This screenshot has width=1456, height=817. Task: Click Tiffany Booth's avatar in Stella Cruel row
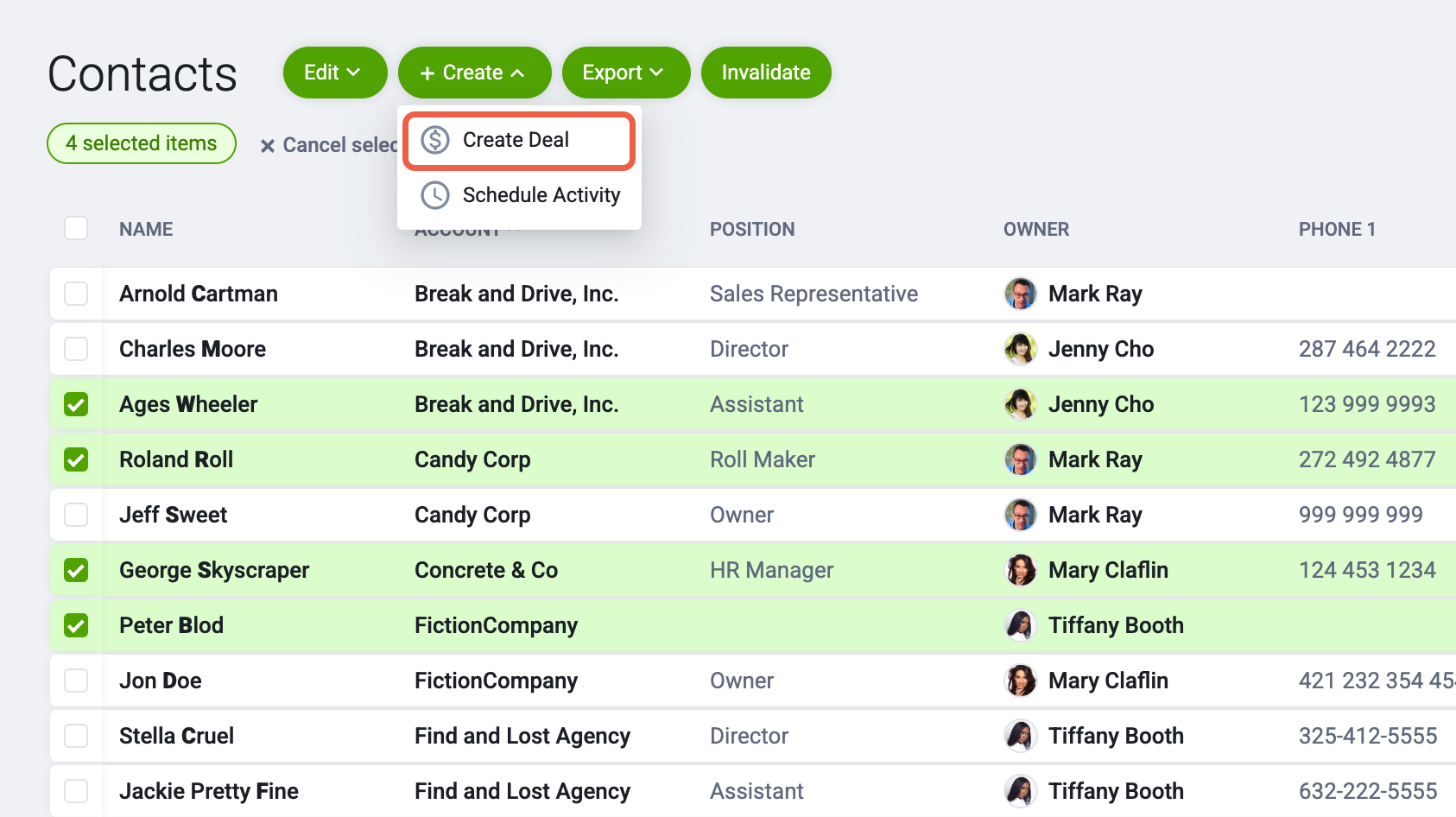pyautogui.click(x=1021, y=736)
